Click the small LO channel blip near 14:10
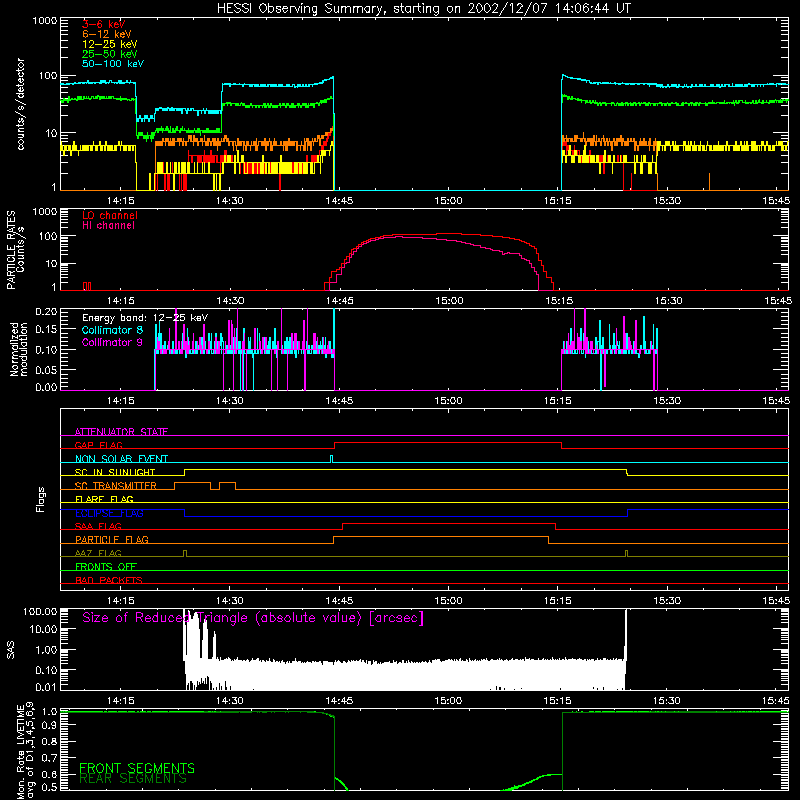 87,286
